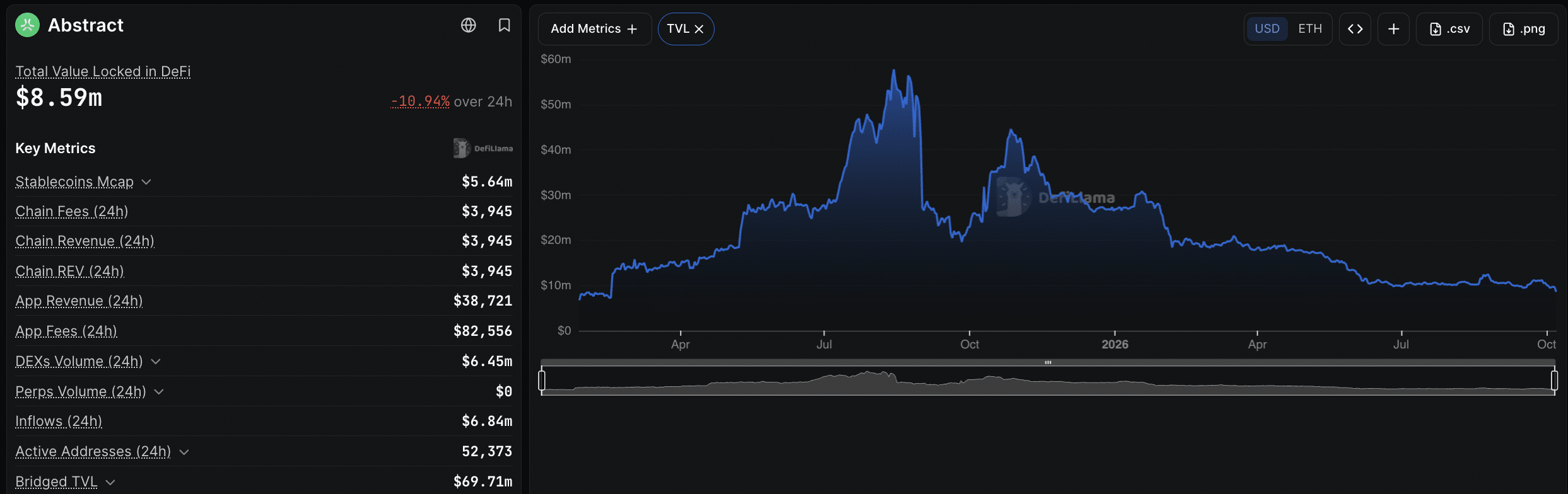Image resolution: width=1568 pixels, height=494 pixels.
Task: Open the embed code icon button
Action: (1355, 29)
